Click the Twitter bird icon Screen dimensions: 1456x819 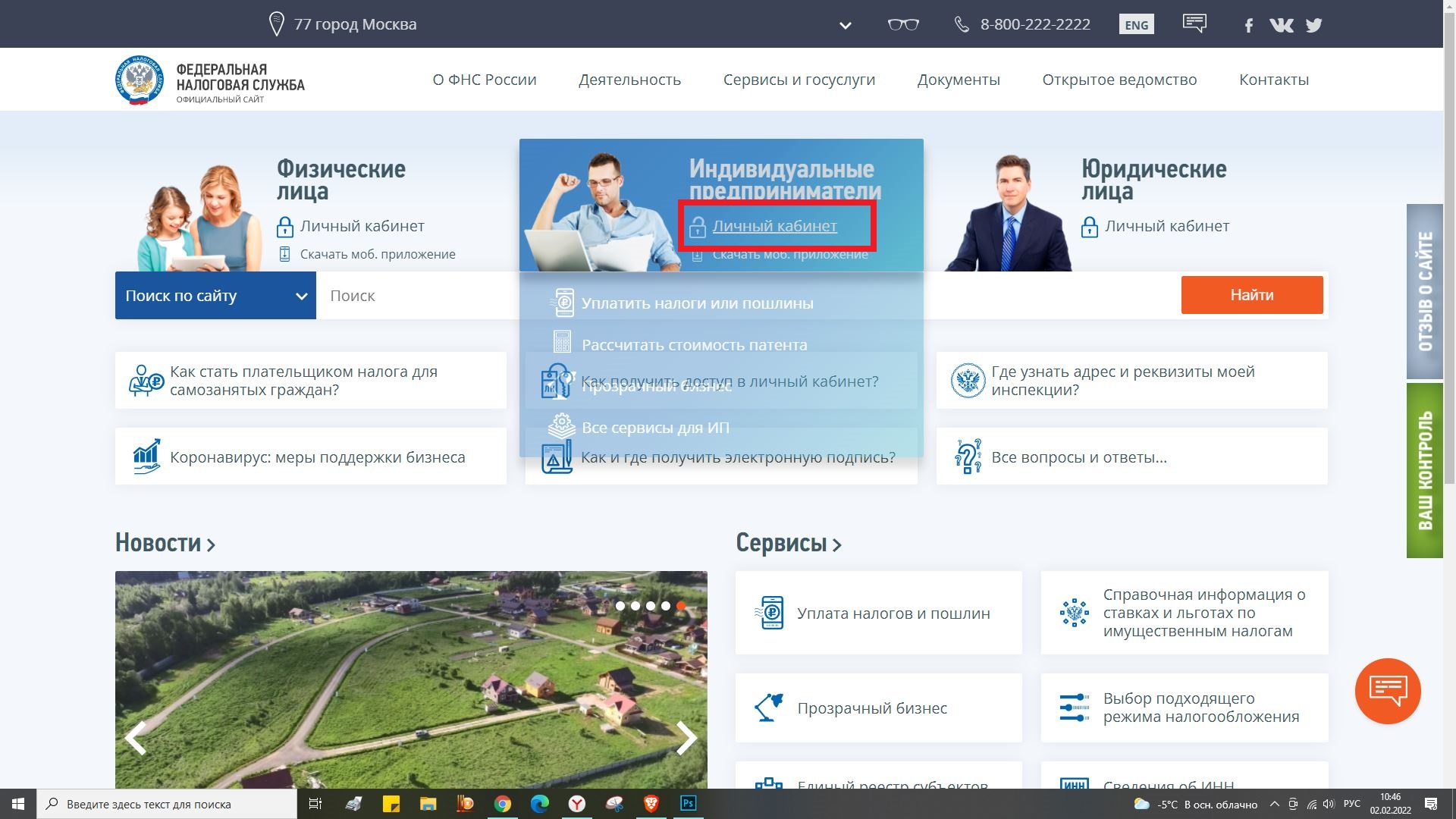click(x=1314, y=25)
